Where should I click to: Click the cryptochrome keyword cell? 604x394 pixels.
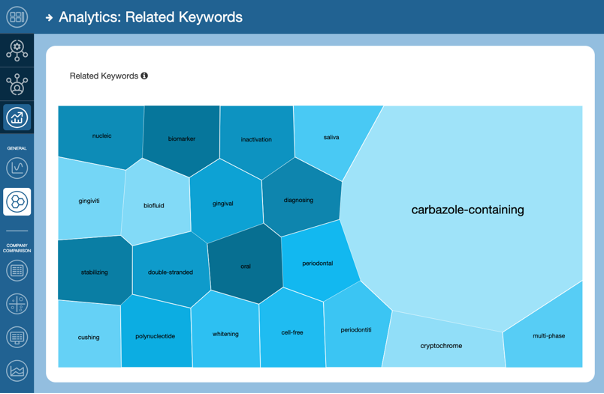[x=441, y=345]
